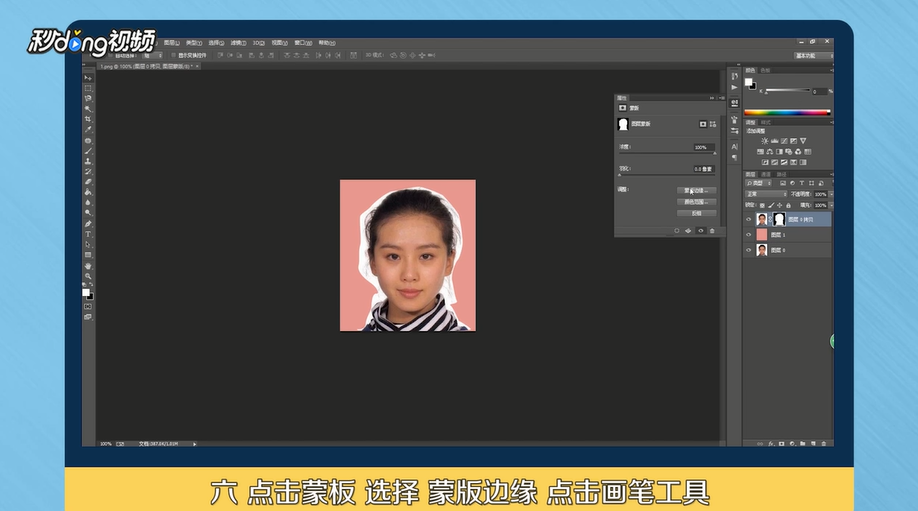
Task: Select the Hand tool
Action: click(88, 266)
